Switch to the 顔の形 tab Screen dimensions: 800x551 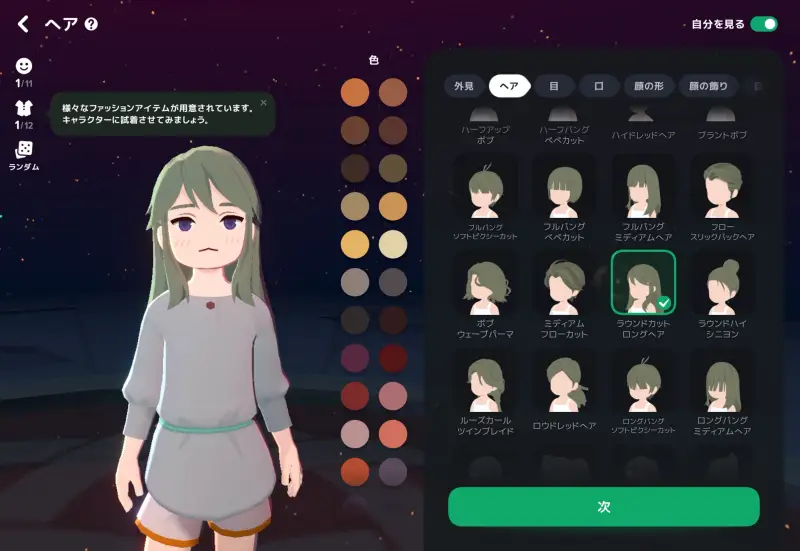tap(649, 86)
